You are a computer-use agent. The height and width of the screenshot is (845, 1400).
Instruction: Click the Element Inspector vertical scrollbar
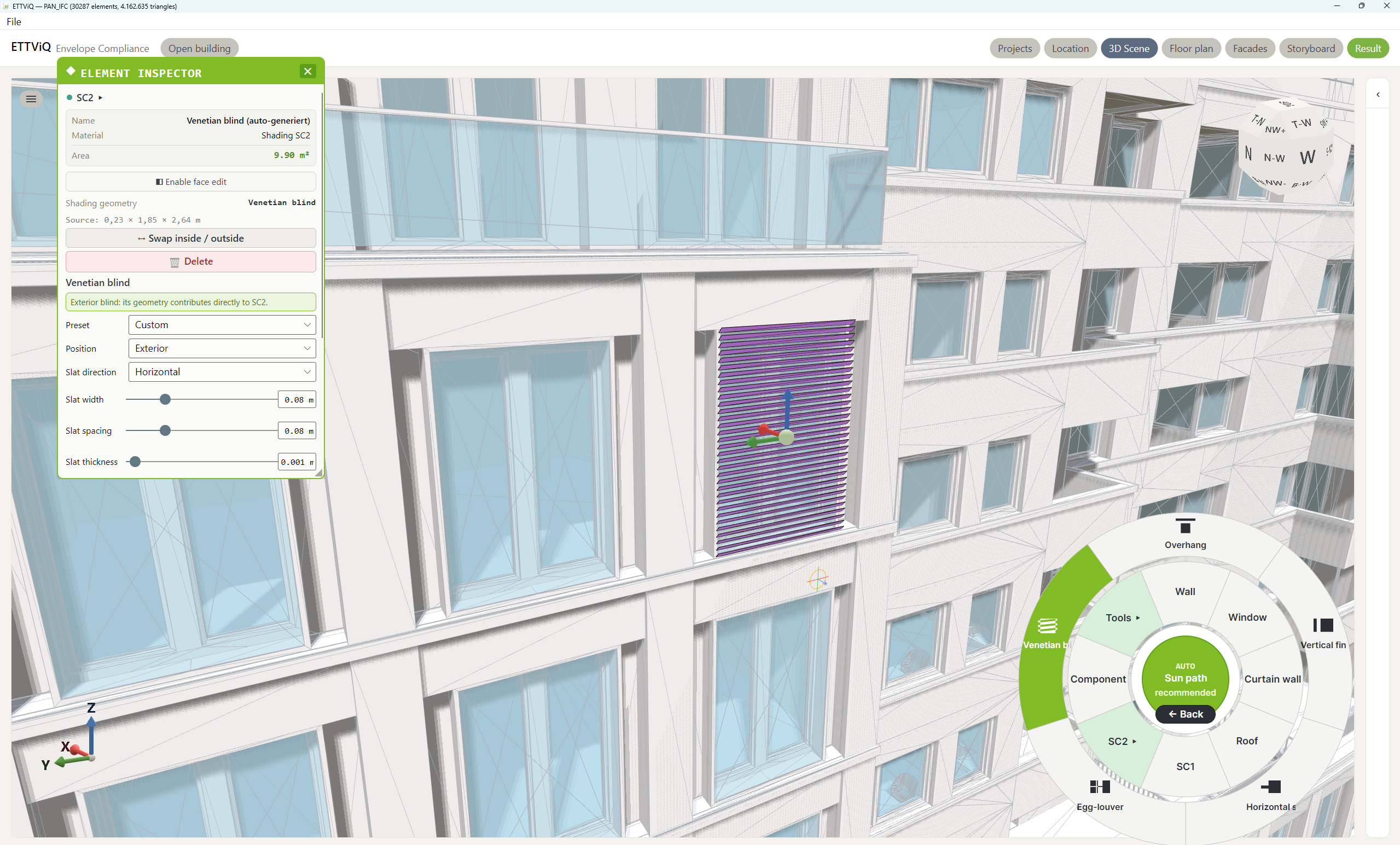point(322,216)
